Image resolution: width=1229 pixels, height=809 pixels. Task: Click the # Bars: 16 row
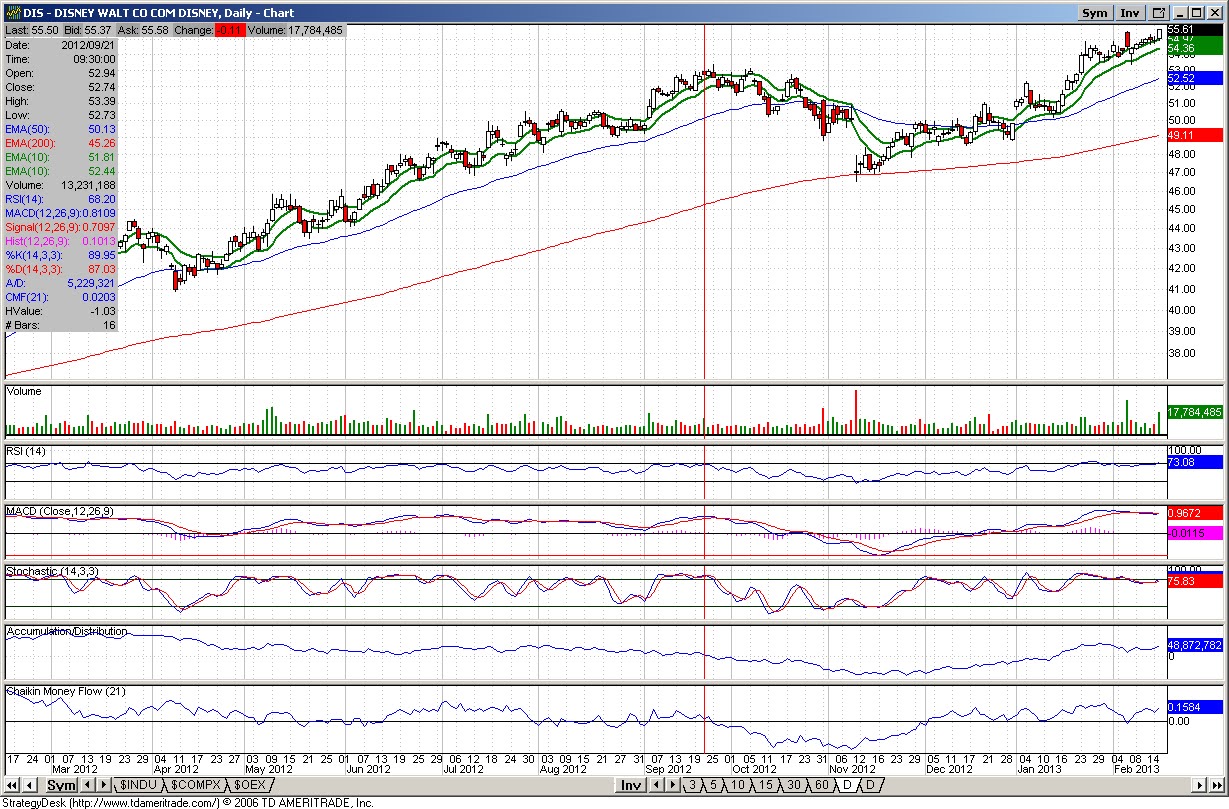click(62, 325)
